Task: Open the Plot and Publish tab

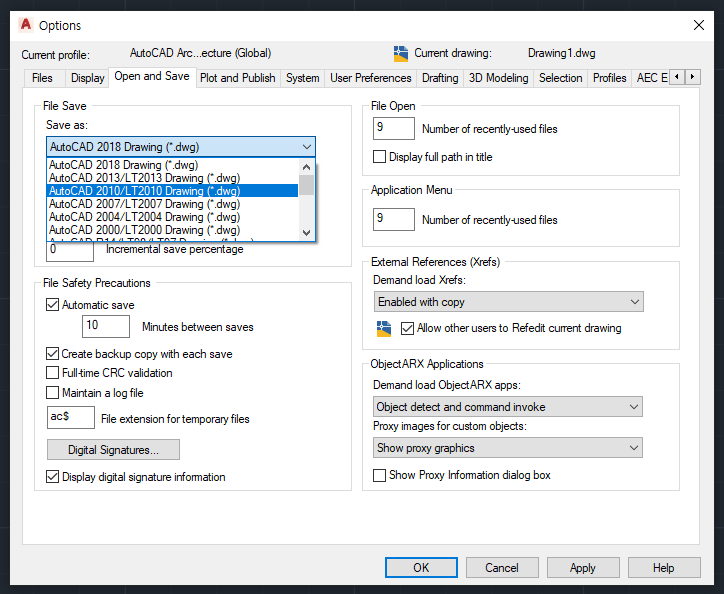Action: pos(238,78)
